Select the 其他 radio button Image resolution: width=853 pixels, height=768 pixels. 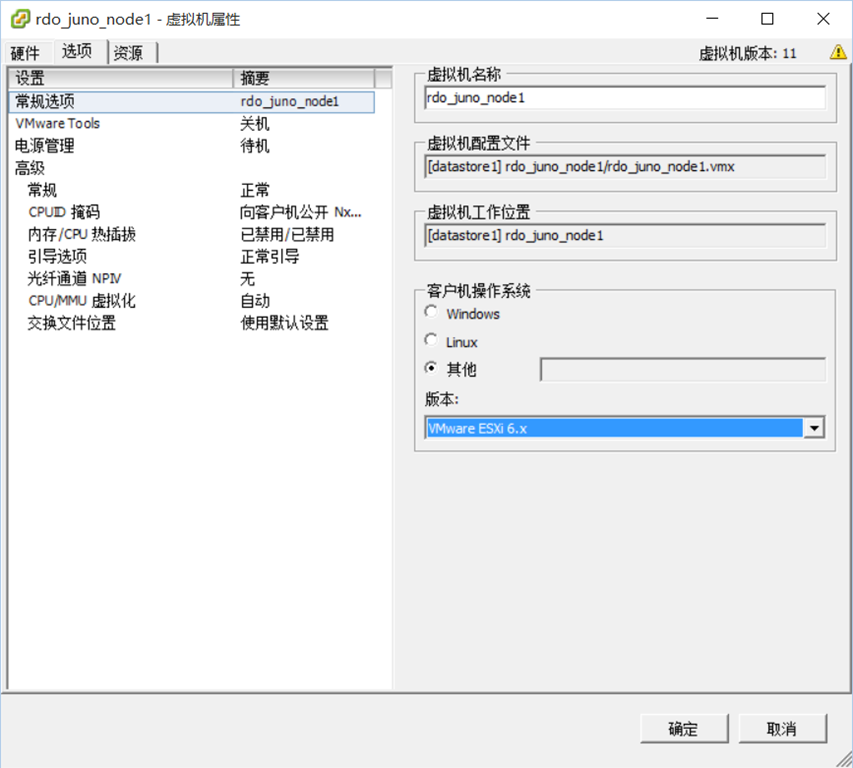[x=431, y=368]
